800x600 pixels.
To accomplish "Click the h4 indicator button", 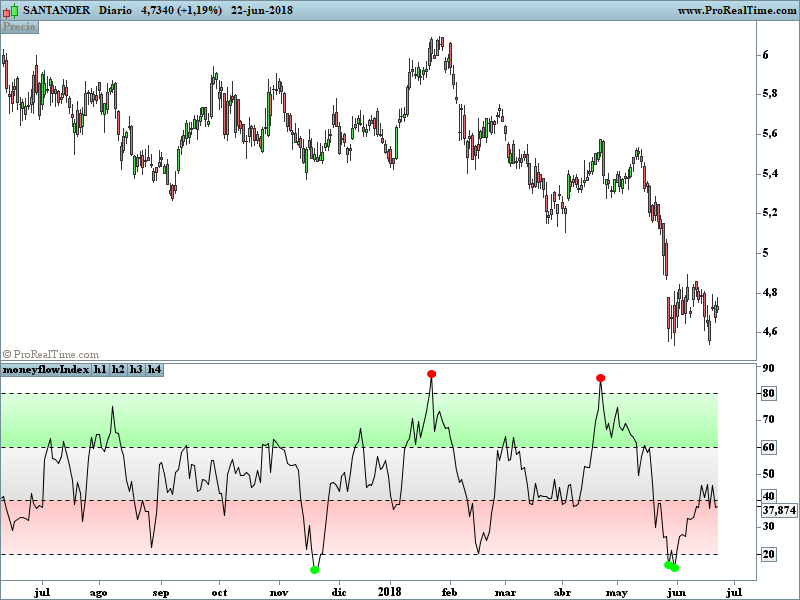I will pyautogui.click(x=154, y=369).
